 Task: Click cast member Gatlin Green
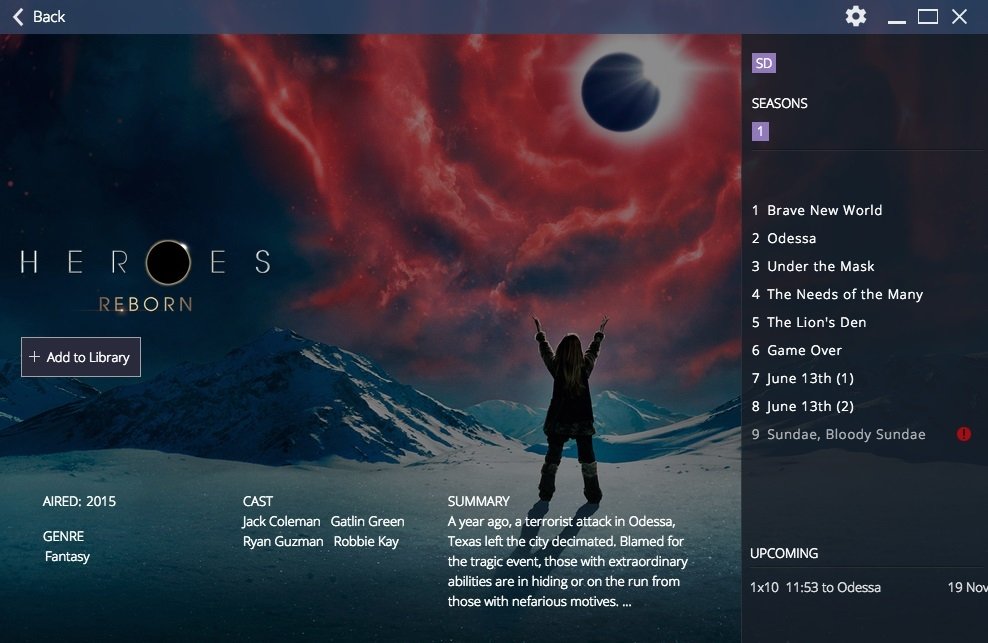click(x=367, y=521)
